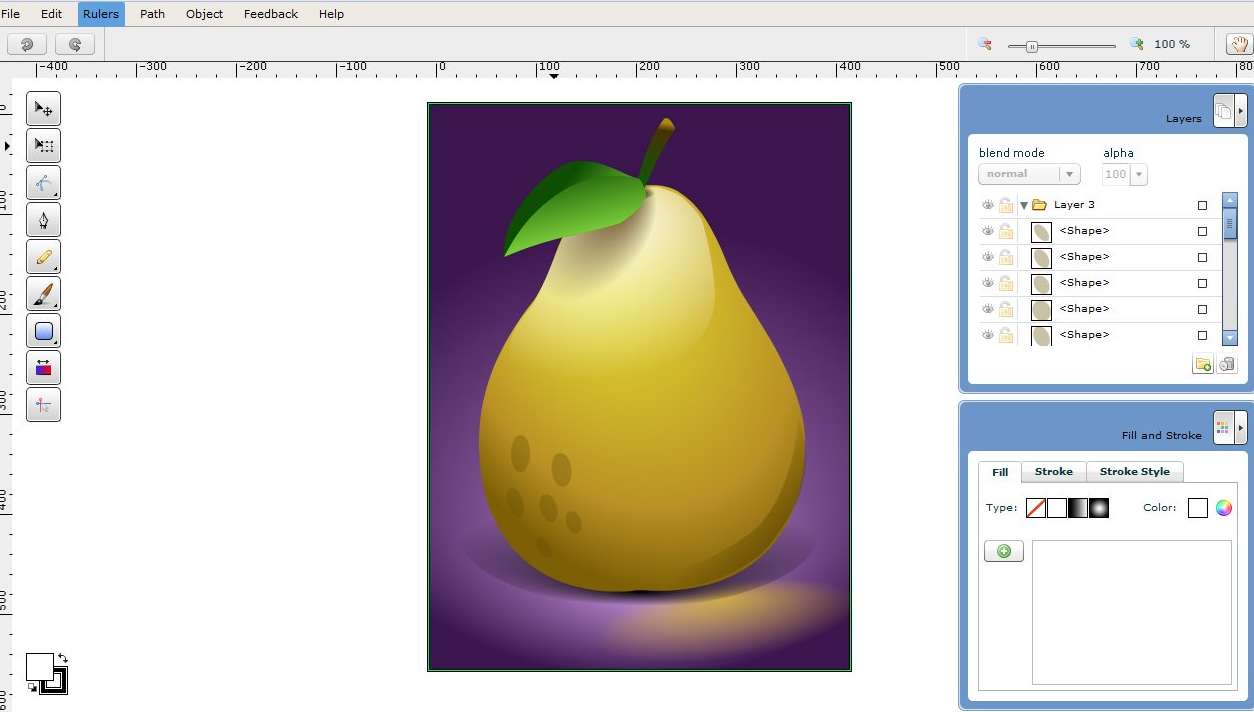This screenshot has width=1254, height=712.
Task: Pick the Pencil drawing tool
Action: pyautogui.click(x=43, y=256)
